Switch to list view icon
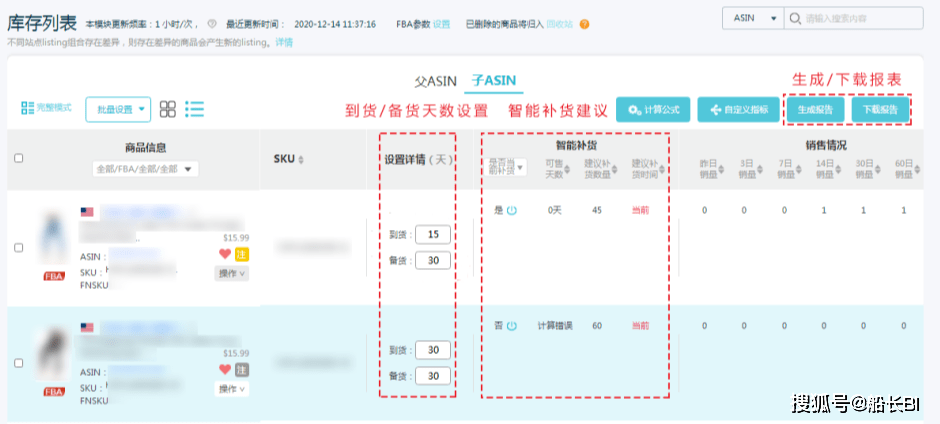This screenshot has height=424, width=940. (x=195, y=109)
